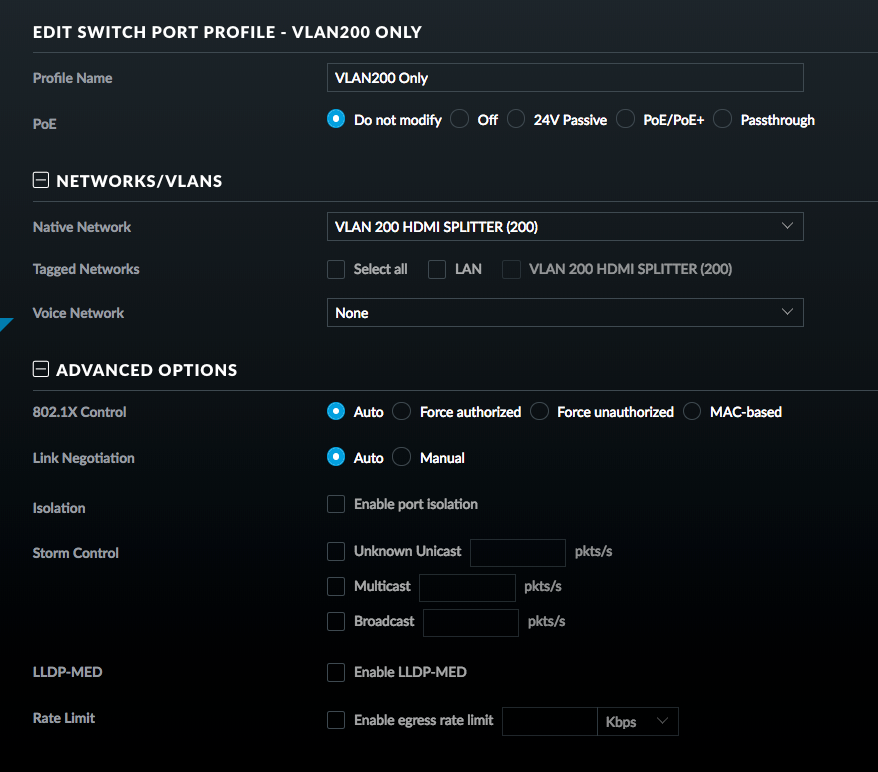This screenshot has width=878, height=772.
Task: Select Passthrough PoE mode
Action: tap(723, 119)
